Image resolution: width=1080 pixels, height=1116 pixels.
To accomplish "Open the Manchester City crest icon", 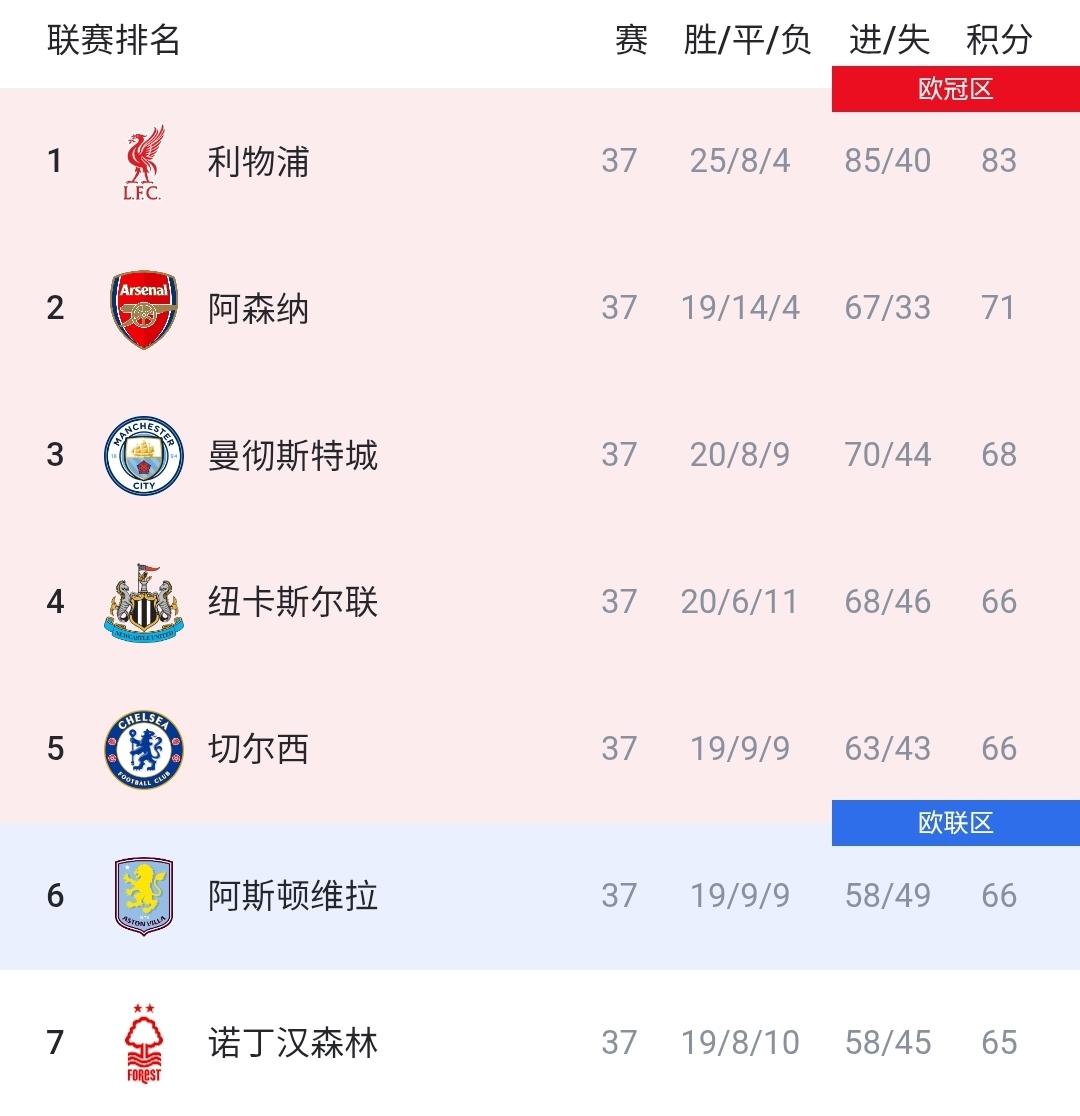I will click(144, 456).
